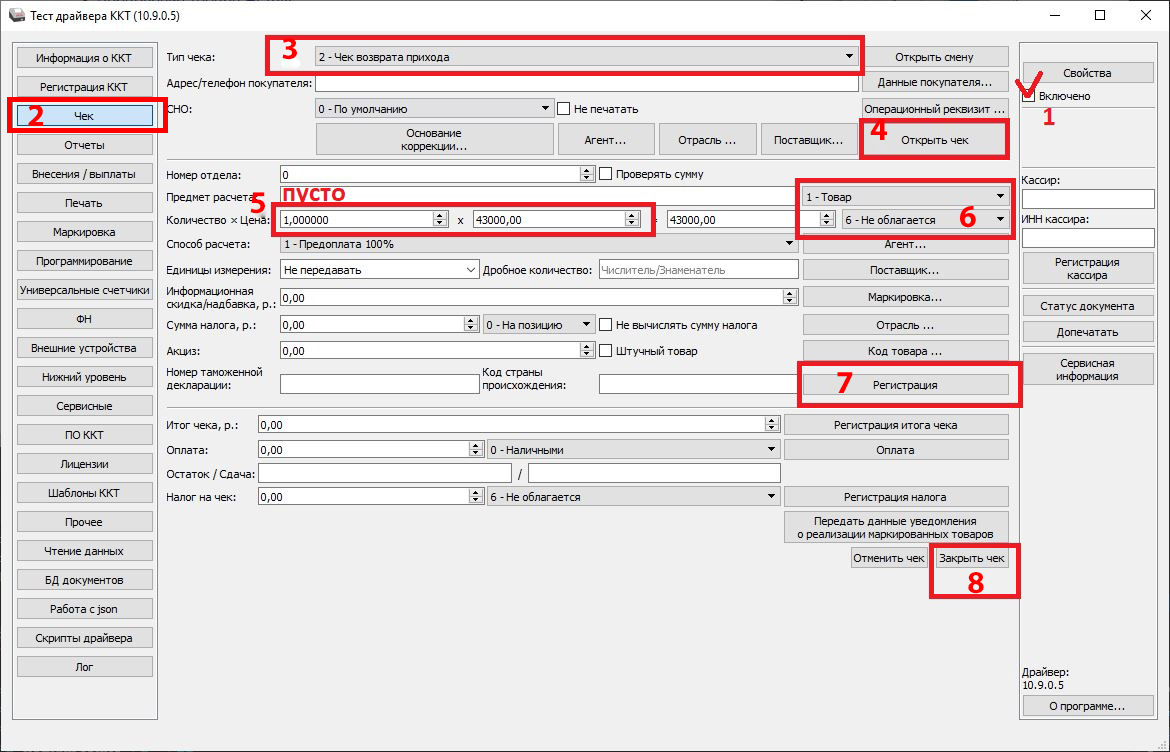Viewport: 1170px width, 752px height.
Task: Go to the Маркировка section
Action: [85, 232]
